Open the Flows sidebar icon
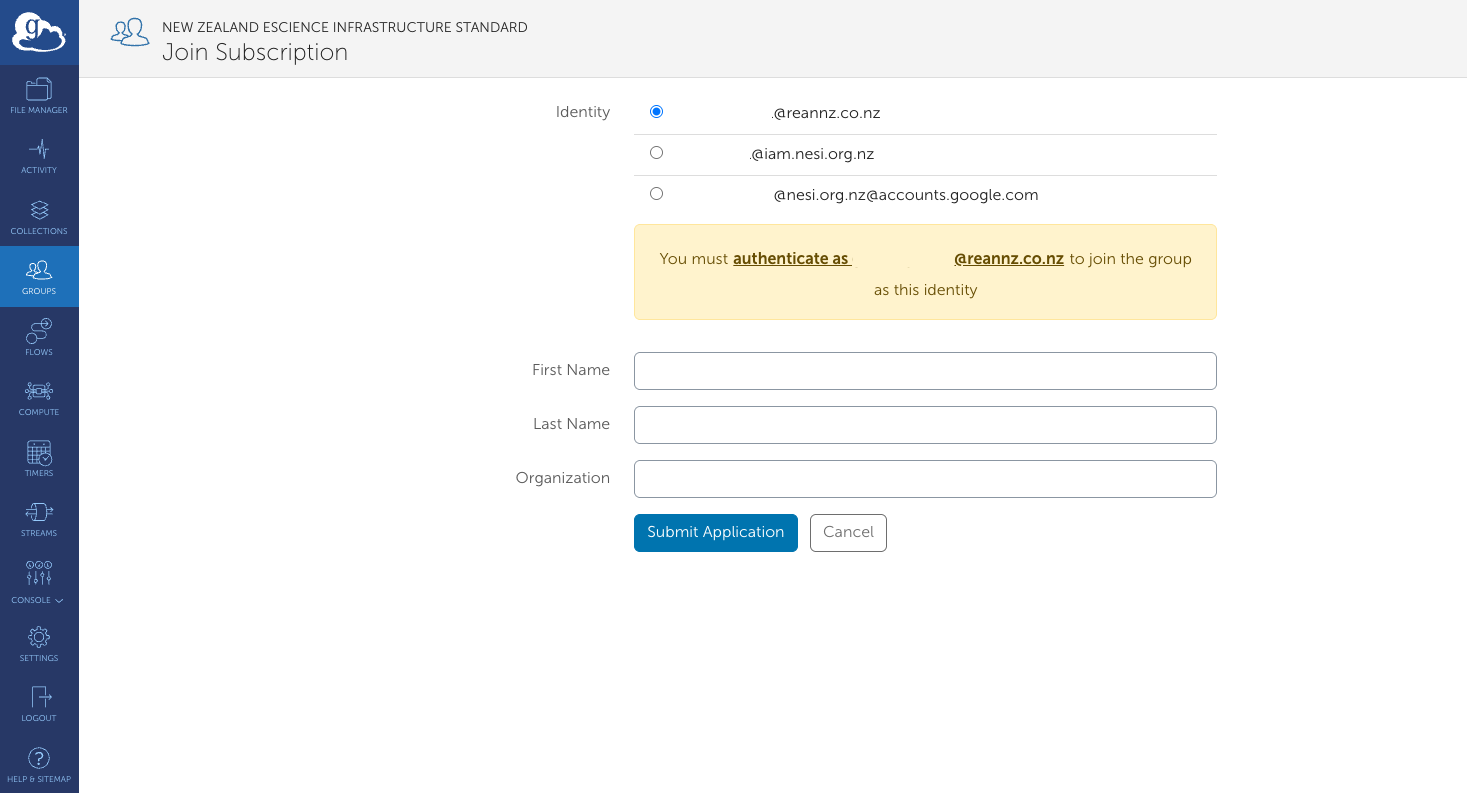 click(x=39, y=337)
